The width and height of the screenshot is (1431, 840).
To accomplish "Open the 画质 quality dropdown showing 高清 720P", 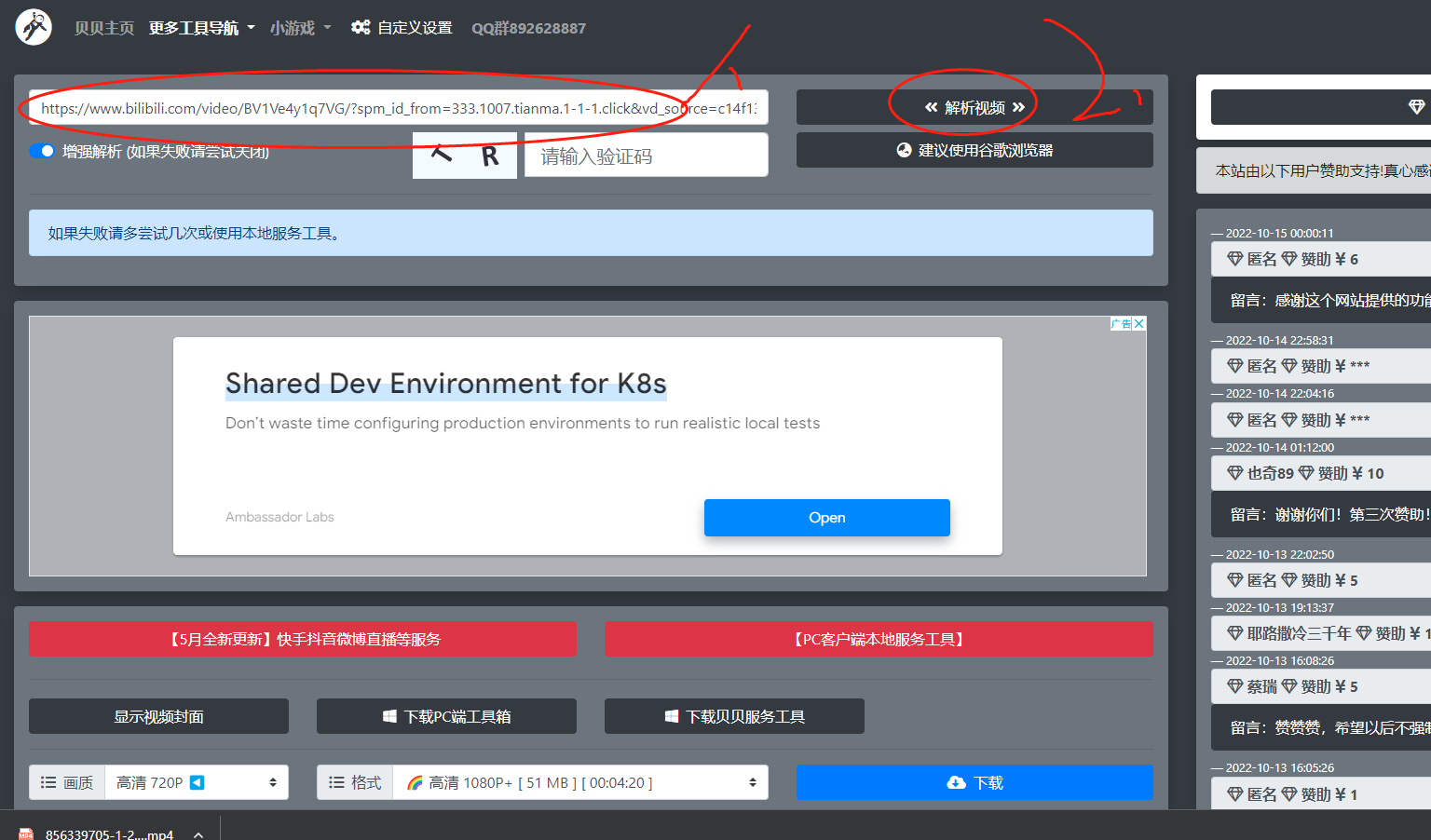I will click(x=196, y=782).
